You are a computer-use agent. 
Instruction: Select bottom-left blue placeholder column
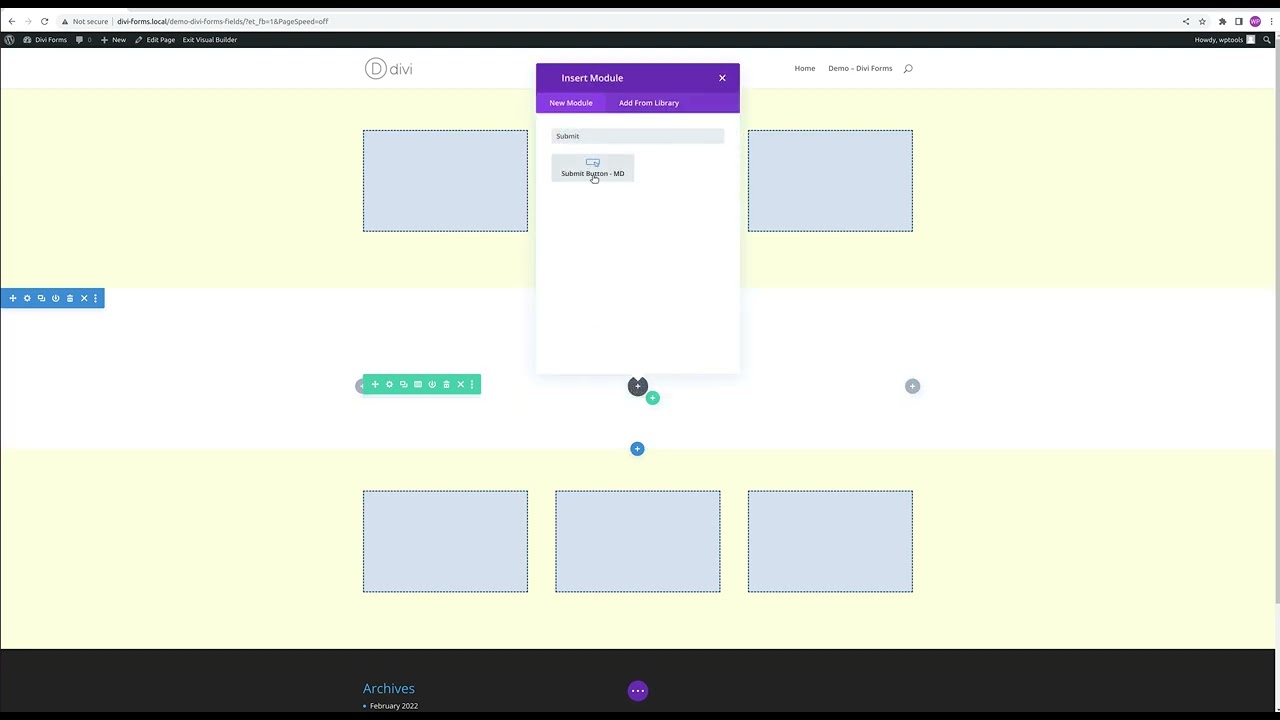(445, 541)
